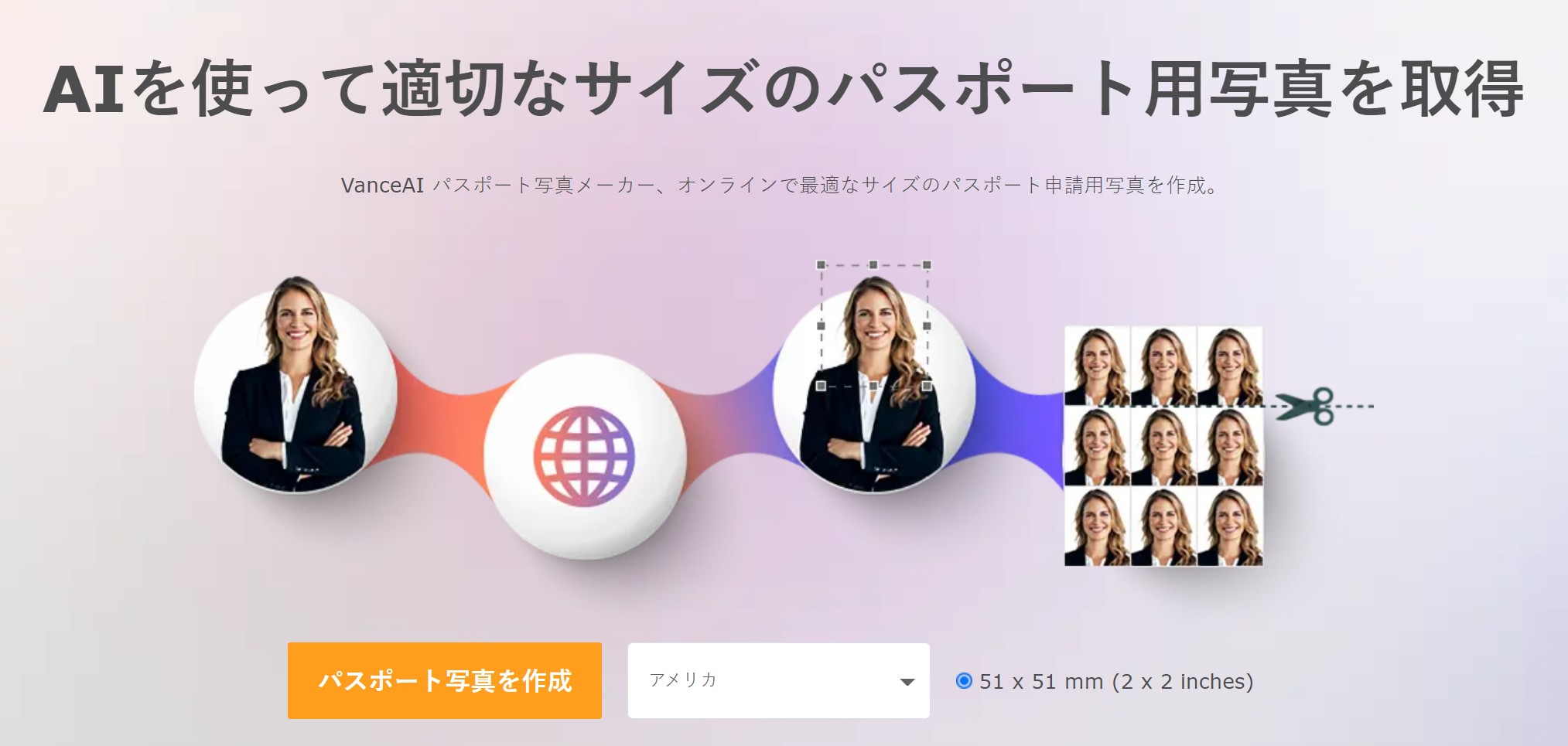
Task: Expand the country list via dropdown arrow
Action: pyautogui.click(x=907, y=682)
